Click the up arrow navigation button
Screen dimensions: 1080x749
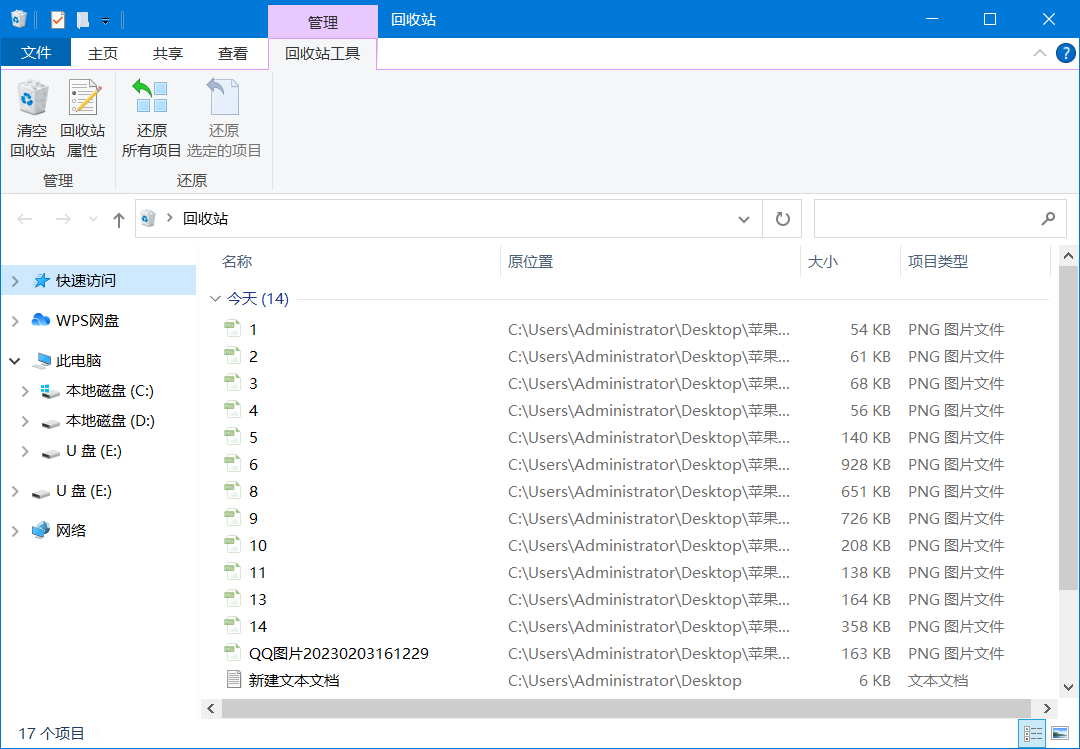click(x=119, y=219)
